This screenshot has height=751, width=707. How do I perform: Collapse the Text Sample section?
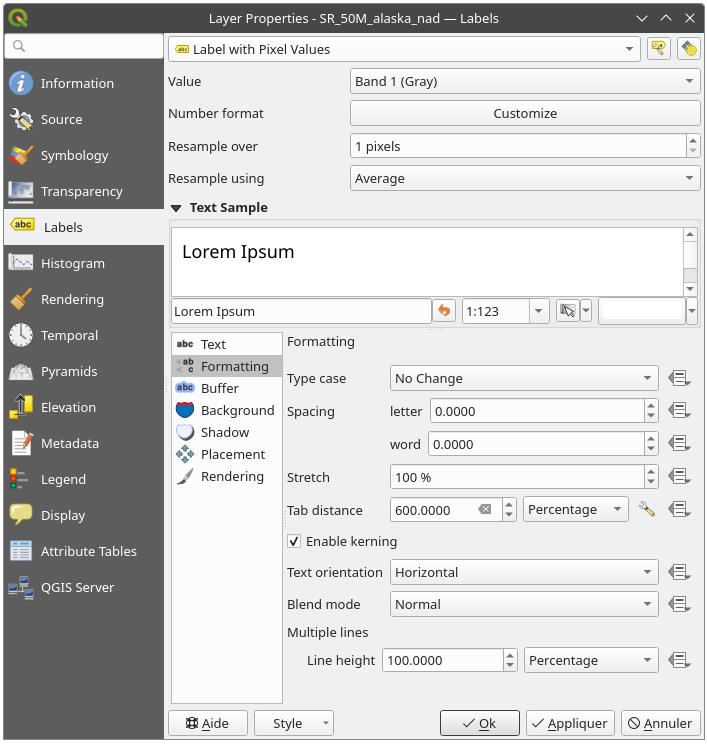pyautogui.click(x=176, y=208)
